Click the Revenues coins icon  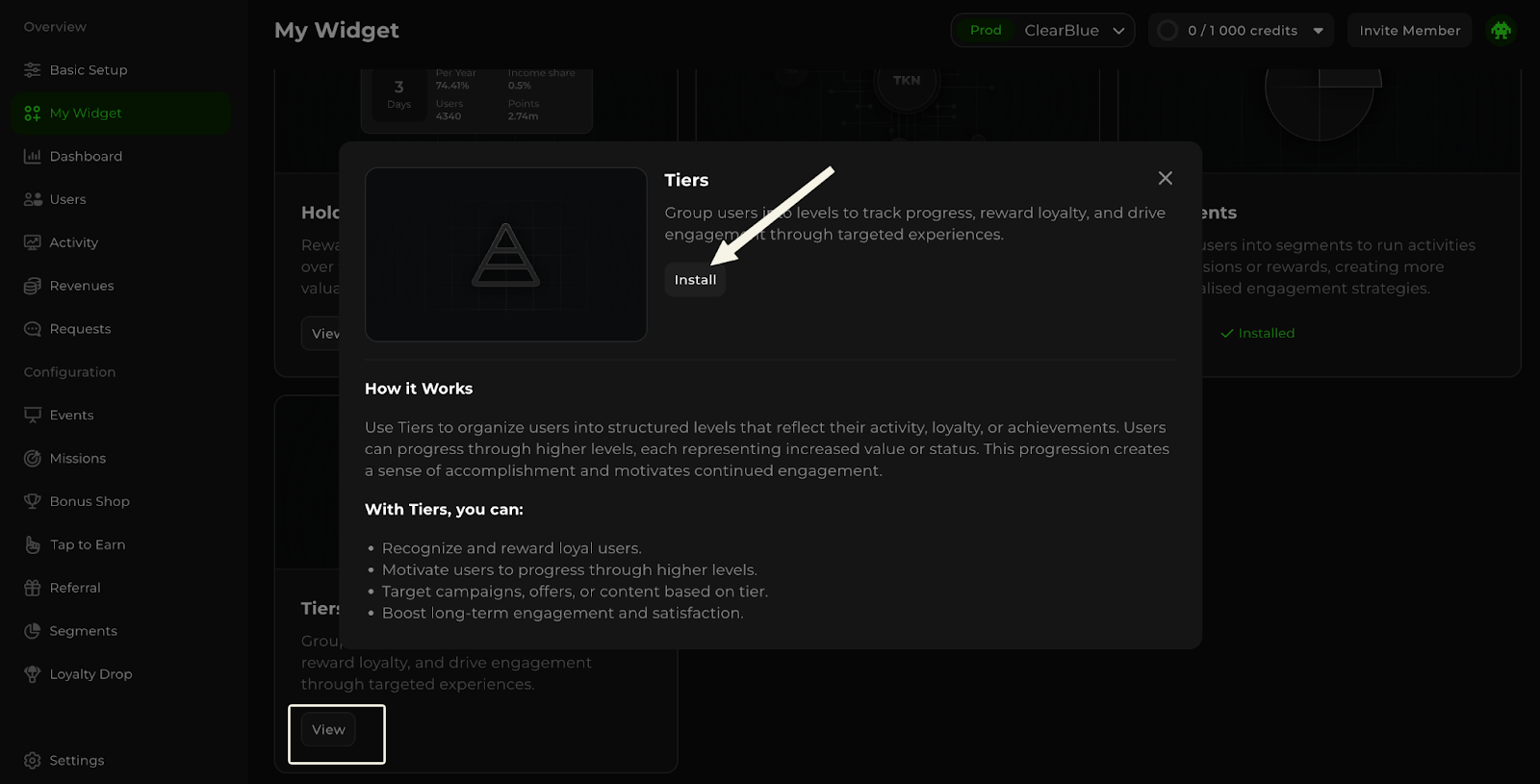[x=32, y=286]
